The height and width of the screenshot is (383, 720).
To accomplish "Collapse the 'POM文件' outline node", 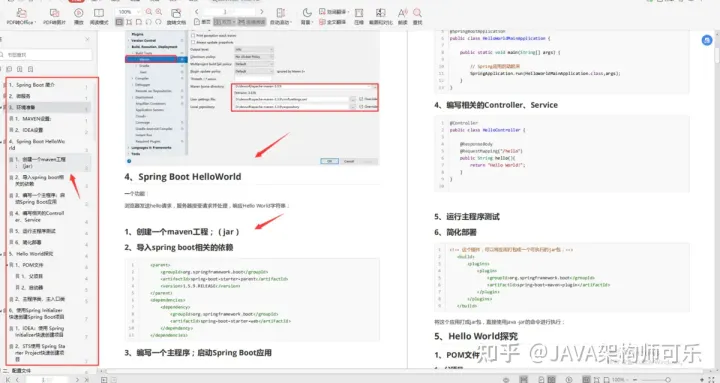I will point(7,265).
